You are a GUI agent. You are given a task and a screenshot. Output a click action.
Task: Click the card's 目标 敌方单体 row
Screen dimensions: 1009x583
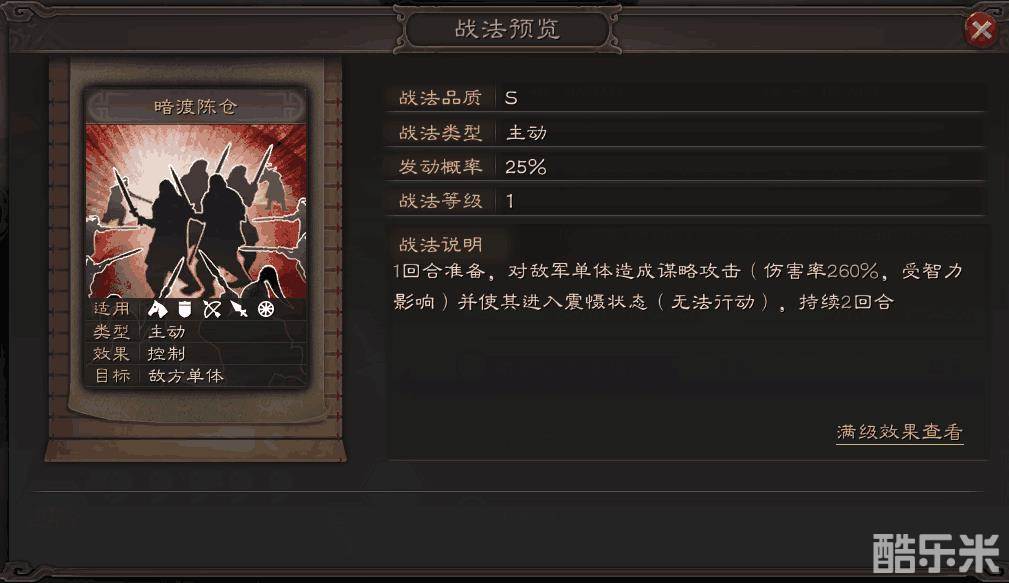pyautogui.click(x=196, y=376)
